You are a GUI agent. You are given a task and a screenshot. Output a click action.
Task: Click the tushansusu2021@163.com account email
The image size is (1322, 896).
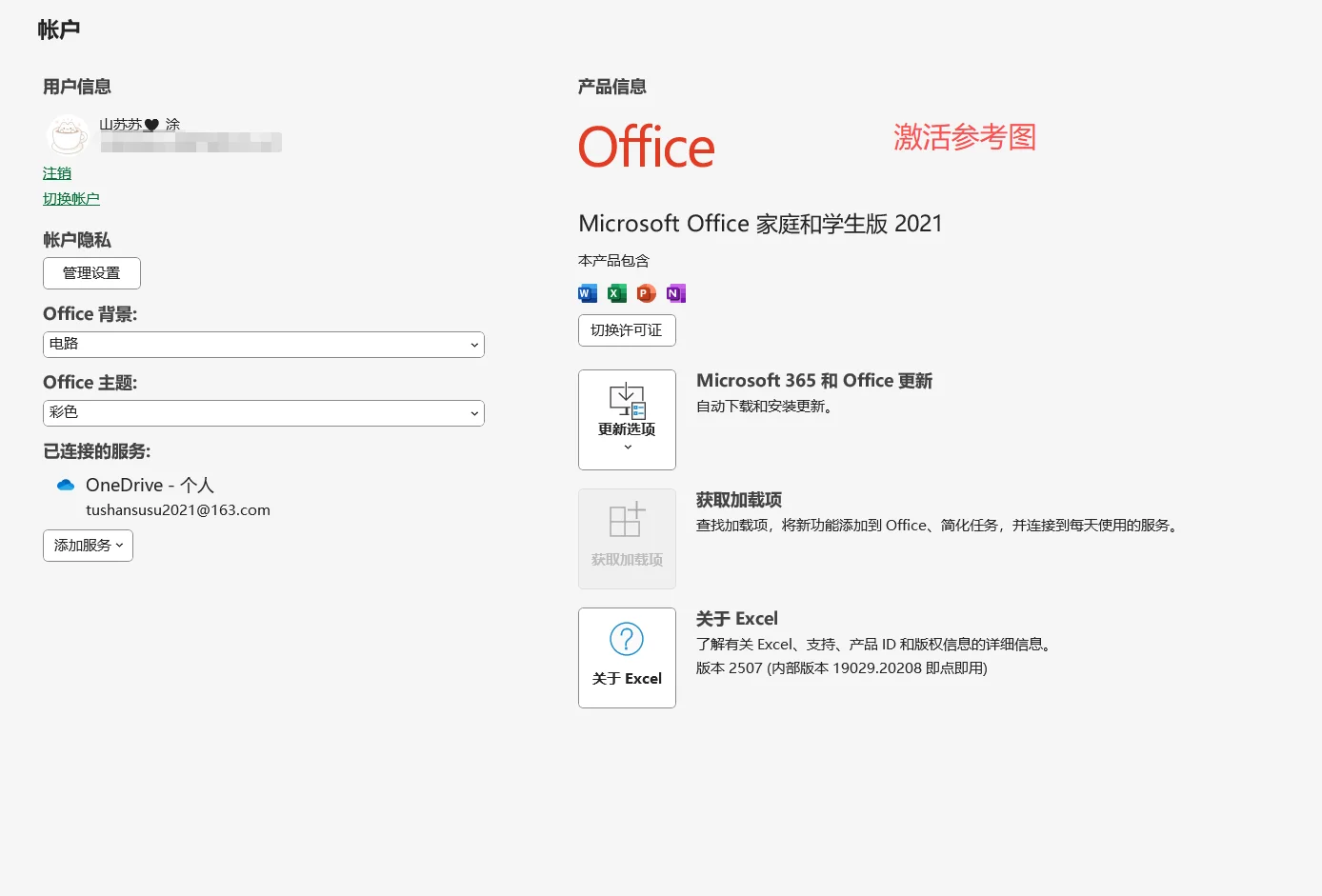click(178, 509)
